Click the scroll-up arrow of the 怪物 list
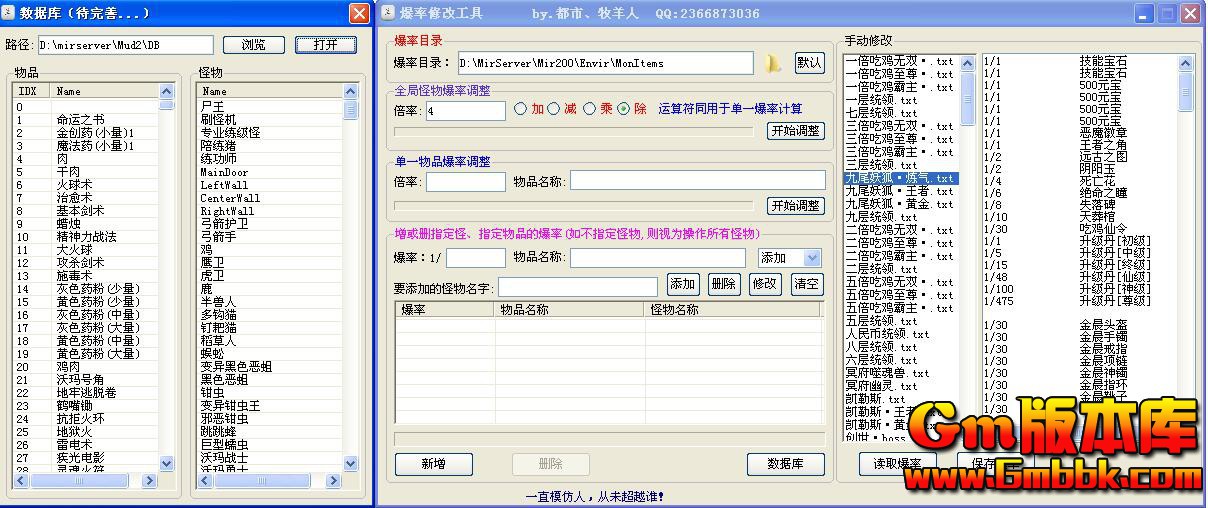 pyautogui.click(x=351, y=91)
